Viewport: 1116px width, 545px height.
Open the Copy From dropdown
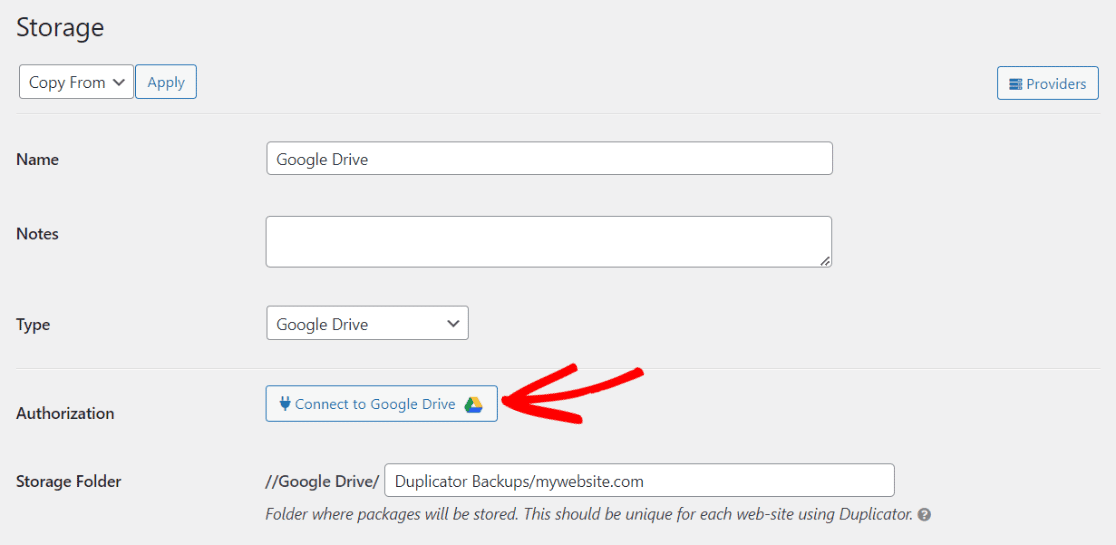click(x=76, y=83)
